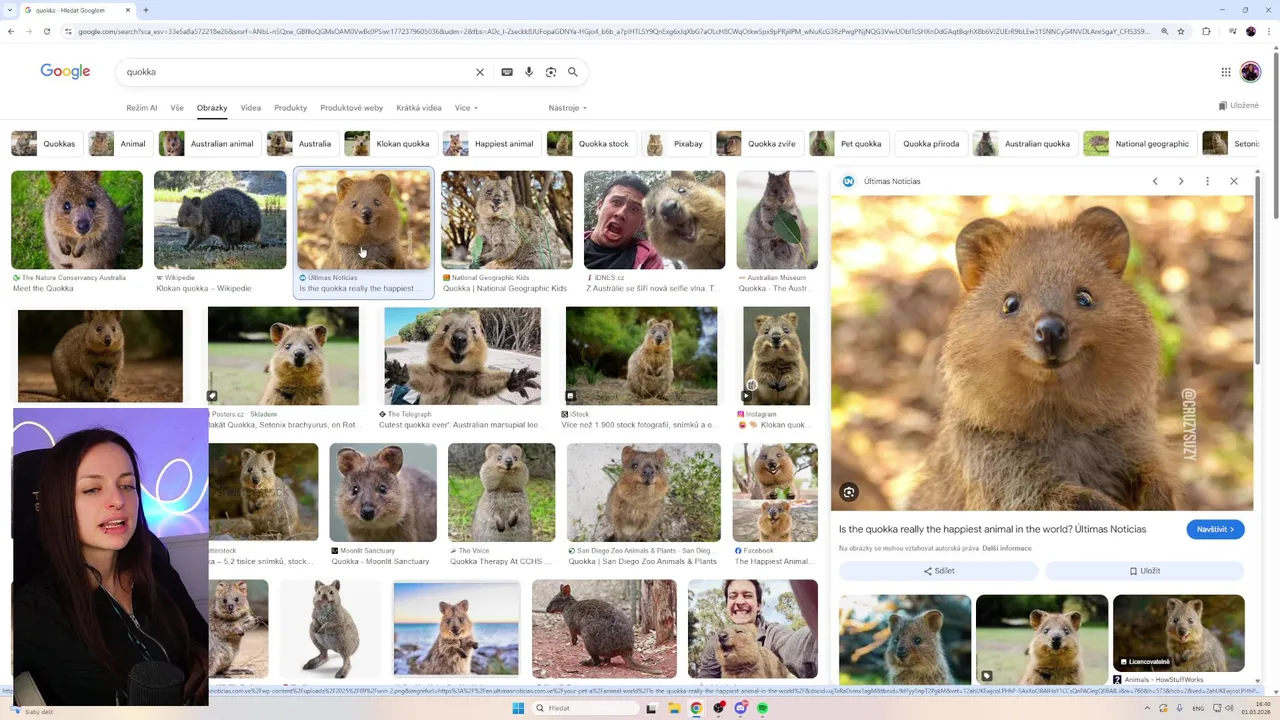
Task: Go back in browser history
Action: [x=11, y=31]
